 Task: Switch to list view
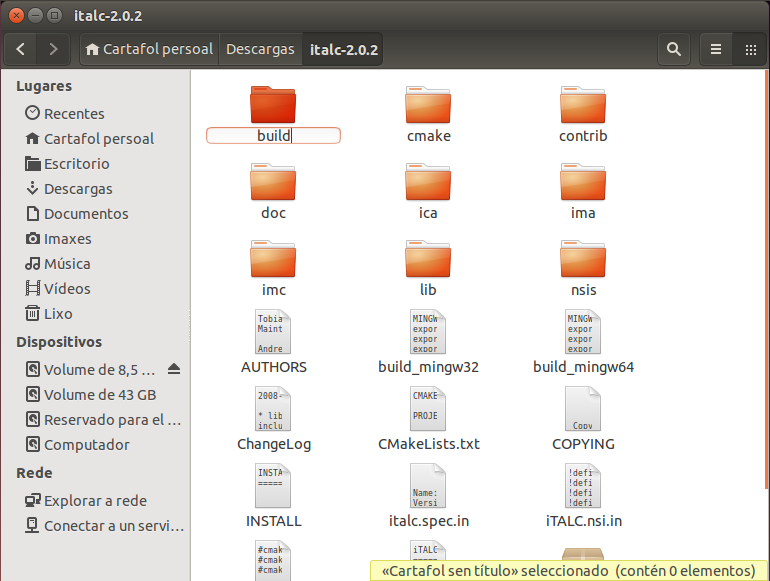(716, 49)
